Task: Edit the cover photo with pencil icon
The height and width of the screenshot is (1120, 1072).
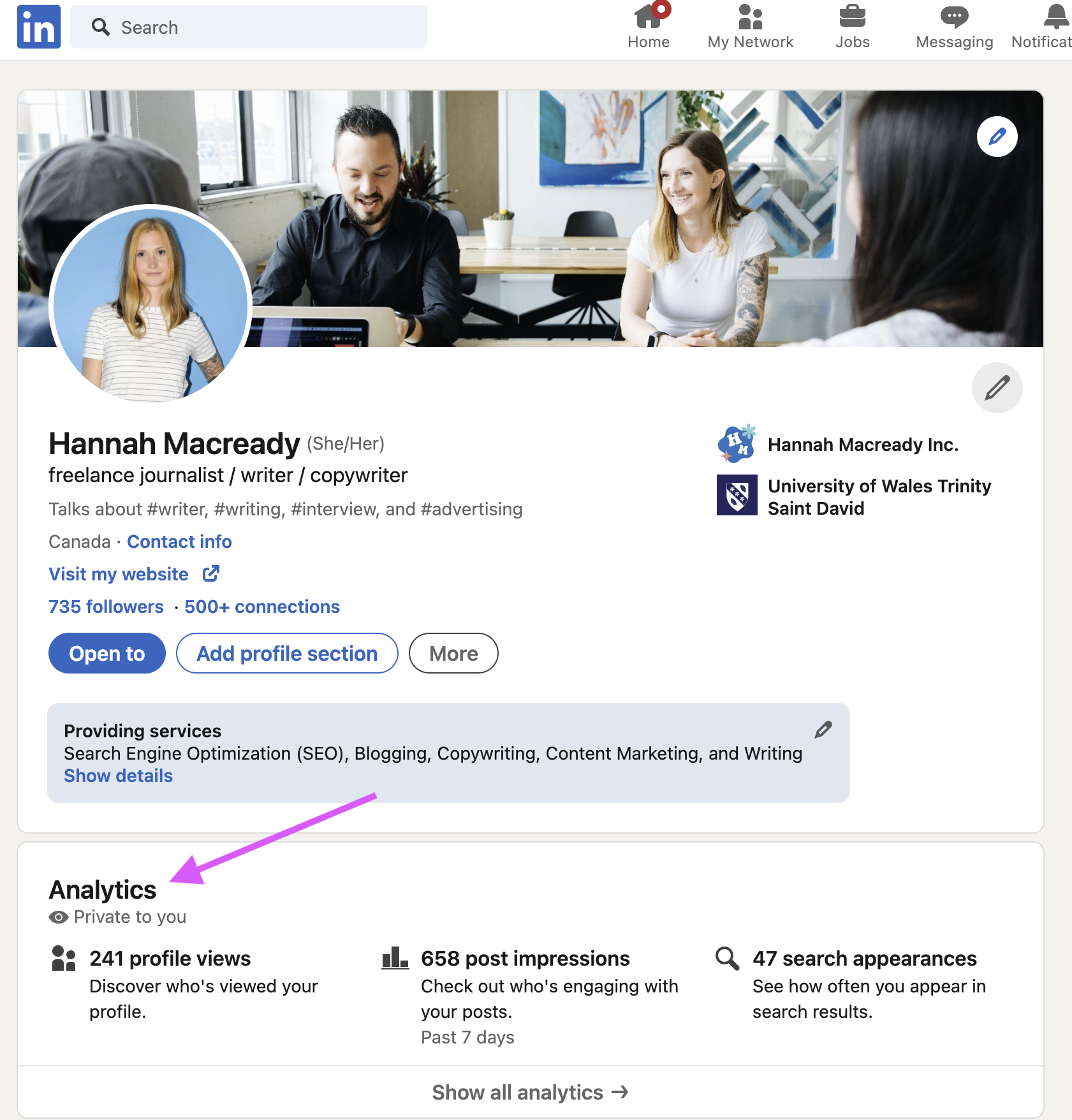Action: 997,136
